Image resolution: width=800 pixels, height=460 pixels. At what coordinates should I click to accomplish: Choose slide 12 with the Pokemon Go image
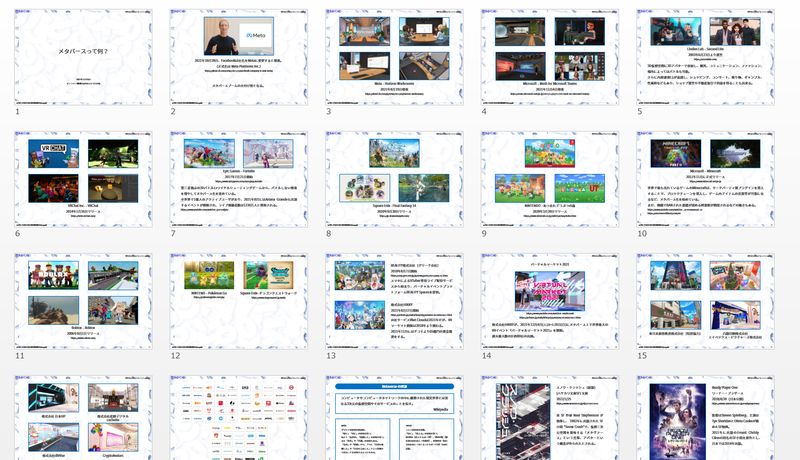point(239,301)
